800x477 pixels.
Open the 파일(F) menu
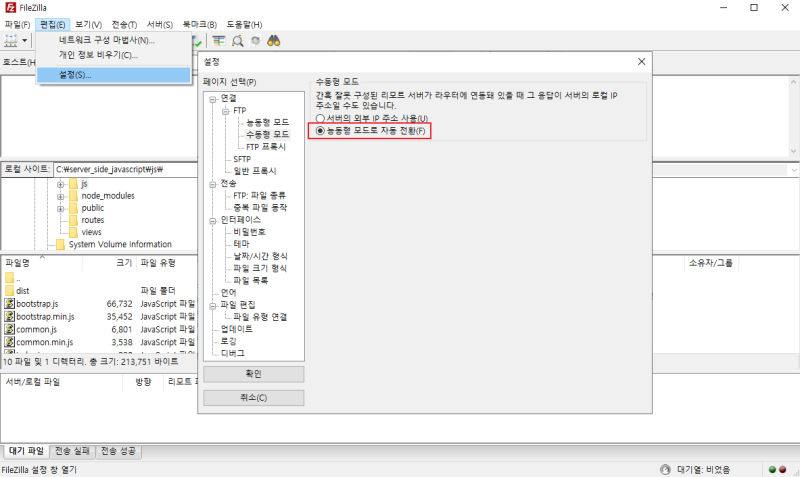[17, 24]
